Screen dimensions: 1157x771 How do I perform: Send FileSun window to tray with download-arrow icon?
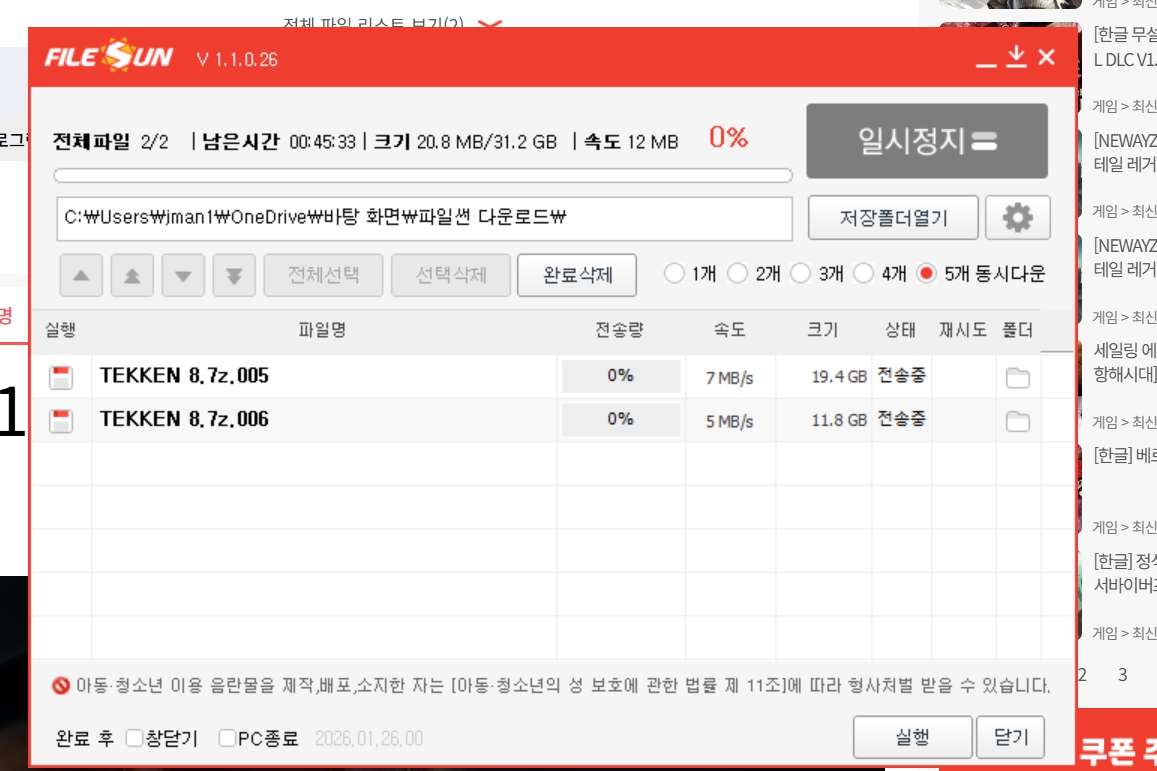1016,57
